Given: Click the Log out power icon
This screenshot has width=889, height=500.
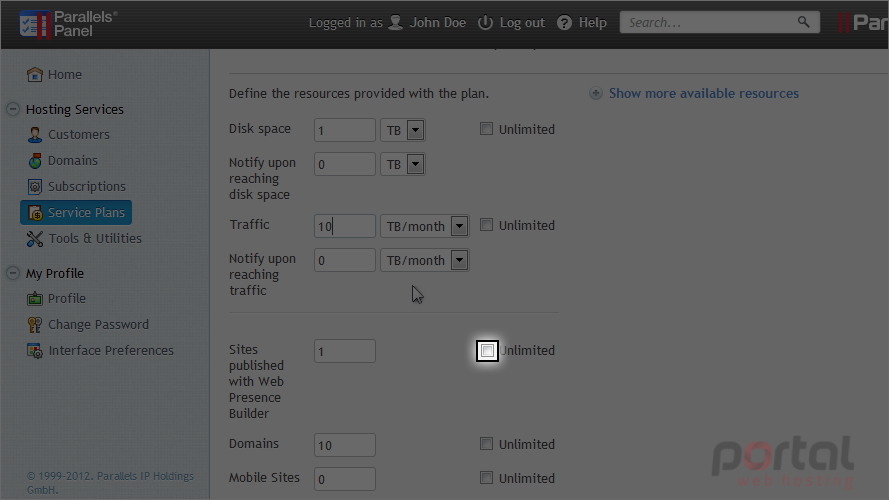Looking at the screenshot, I should (485, 23).
